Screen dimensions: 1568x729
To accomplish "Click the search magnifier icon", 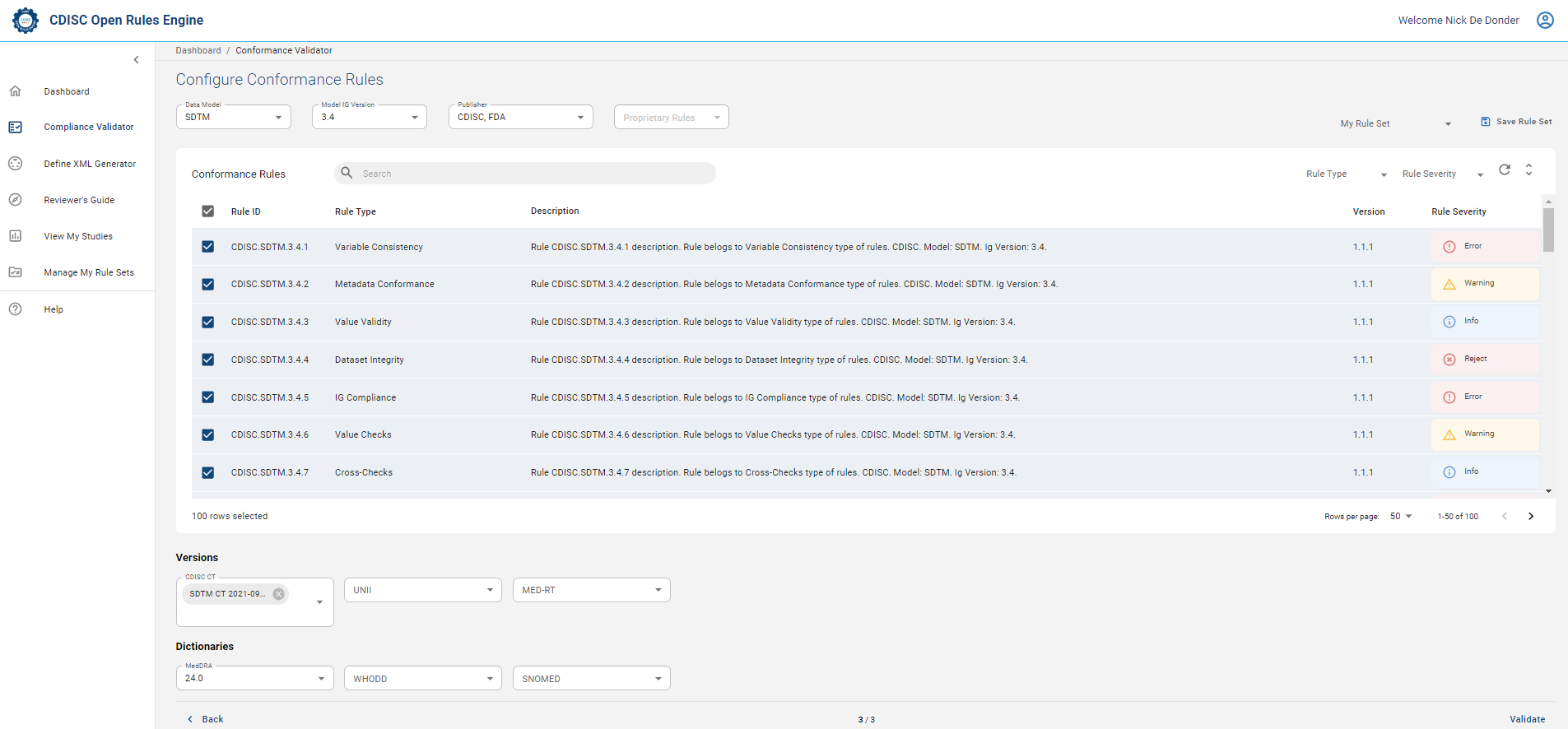I will [x=347, y=173].
